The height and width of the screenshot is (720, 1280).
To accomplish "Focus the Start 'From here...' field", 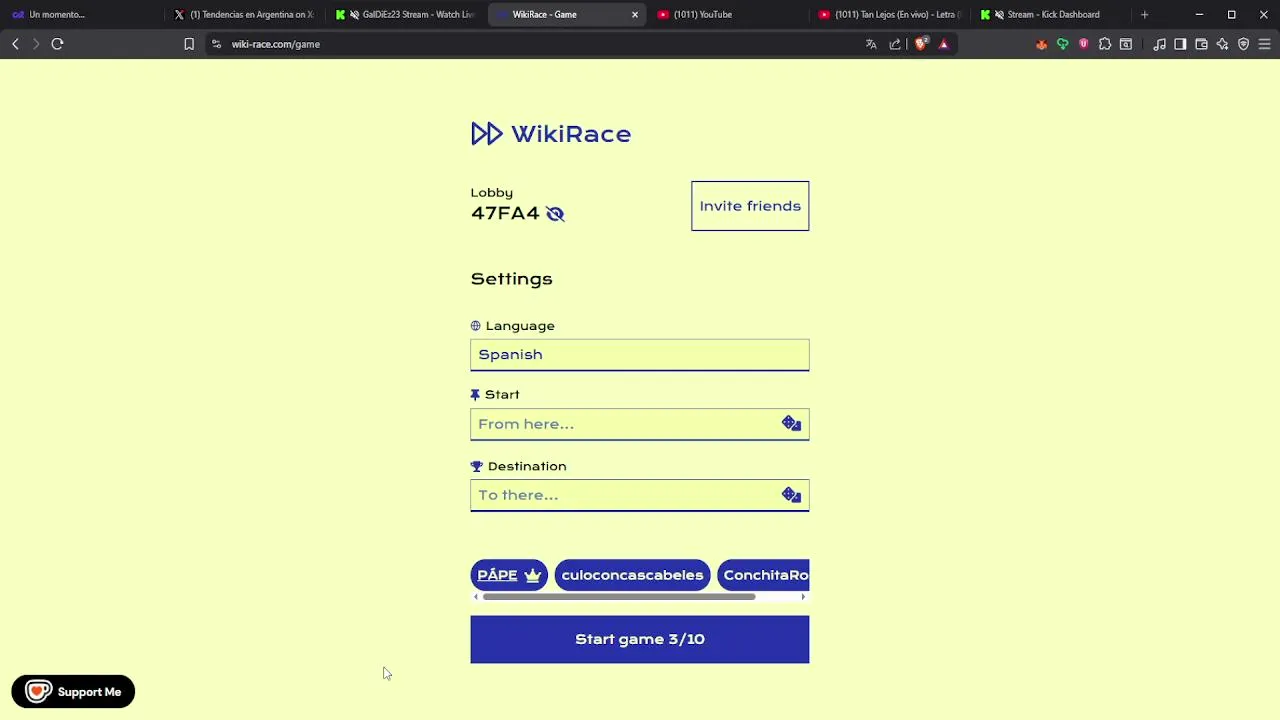I will pyautogui.click(x=625, y=424).
